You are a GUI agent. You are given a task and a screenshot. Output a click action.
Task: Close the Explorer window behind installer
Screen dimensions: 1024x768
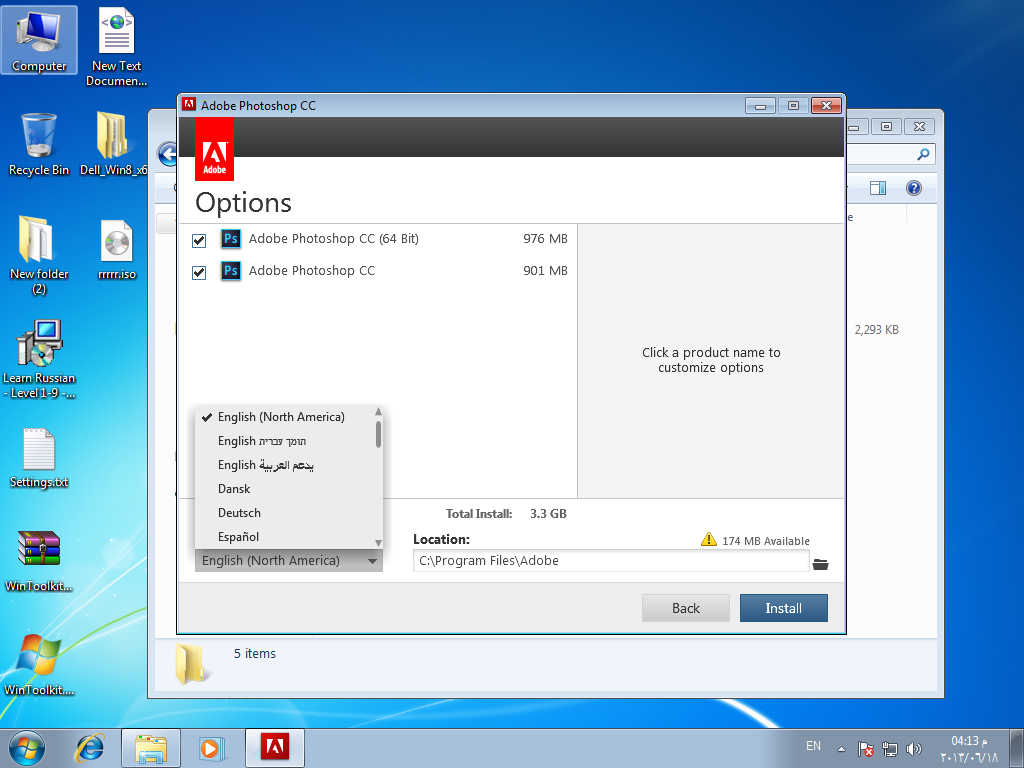tap(920, 127)
